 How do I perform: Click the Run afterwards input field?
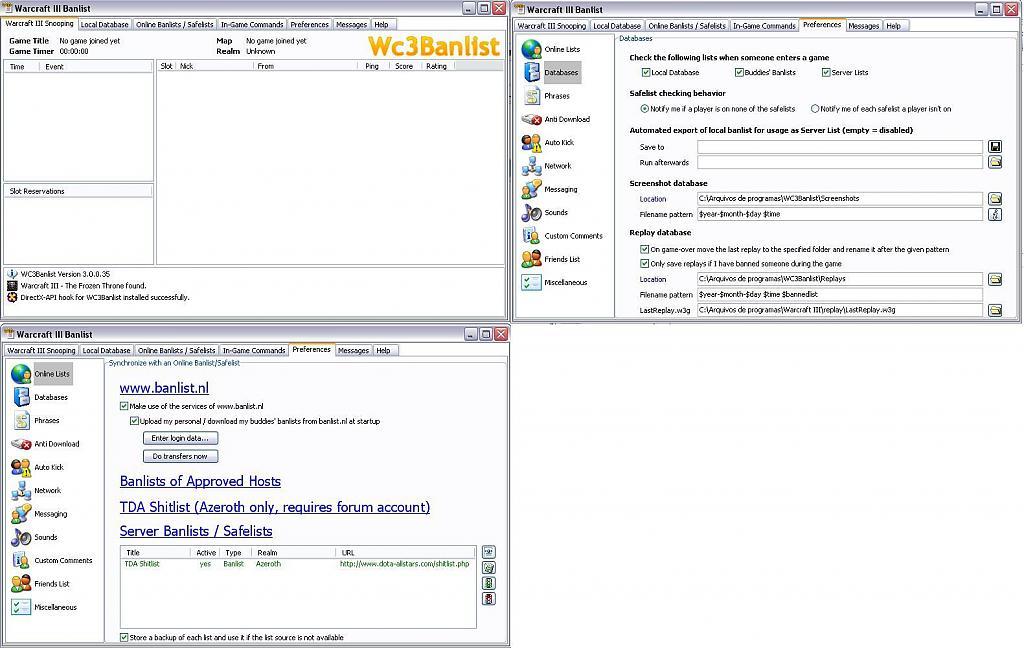(x=840, y=162)
